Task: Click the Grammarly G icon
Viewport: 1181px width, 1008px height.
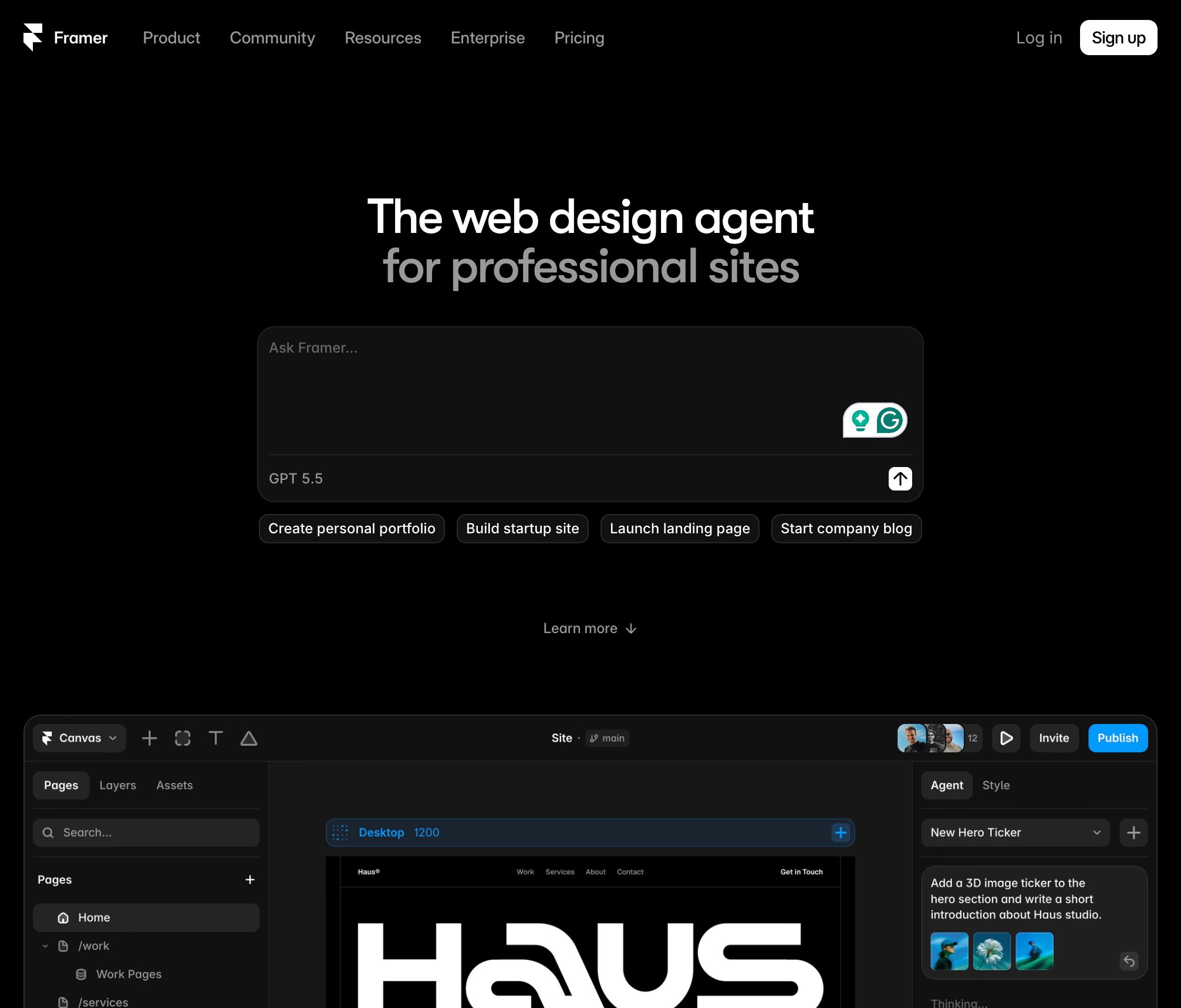Action: pyautogui.click(x=890, y=420)
